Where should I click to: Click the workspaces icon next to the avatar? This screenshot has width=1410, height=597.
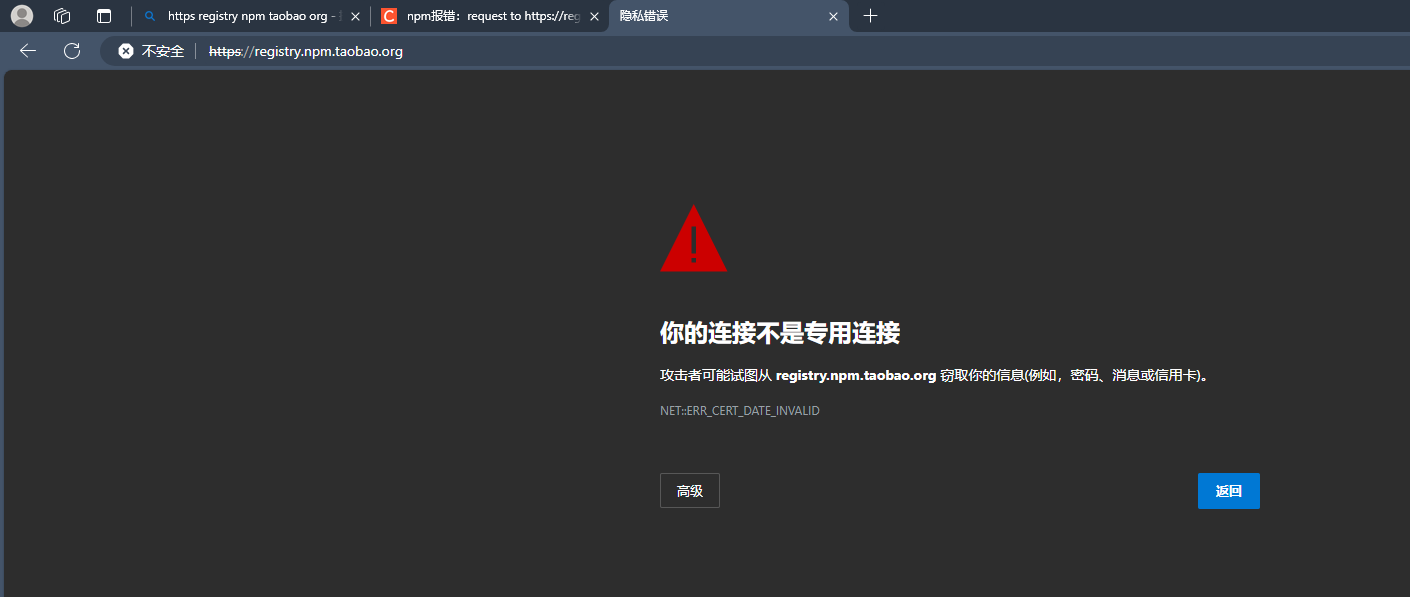point(61,16)
